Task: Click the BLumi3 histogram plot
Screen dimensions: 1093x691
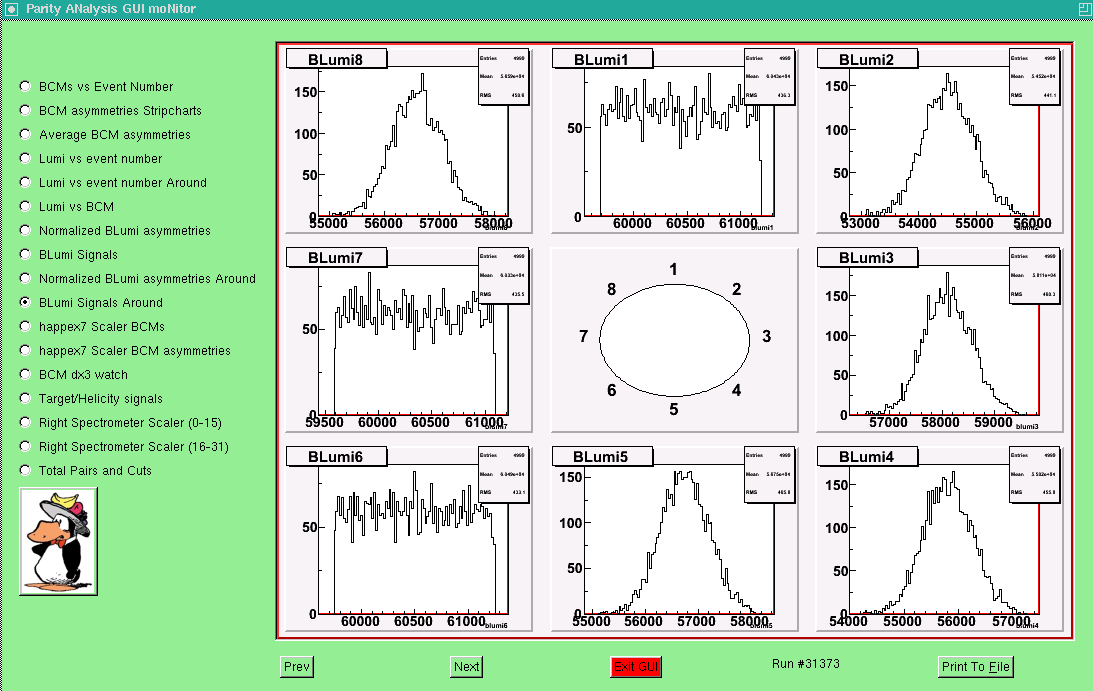Action: 940,340
